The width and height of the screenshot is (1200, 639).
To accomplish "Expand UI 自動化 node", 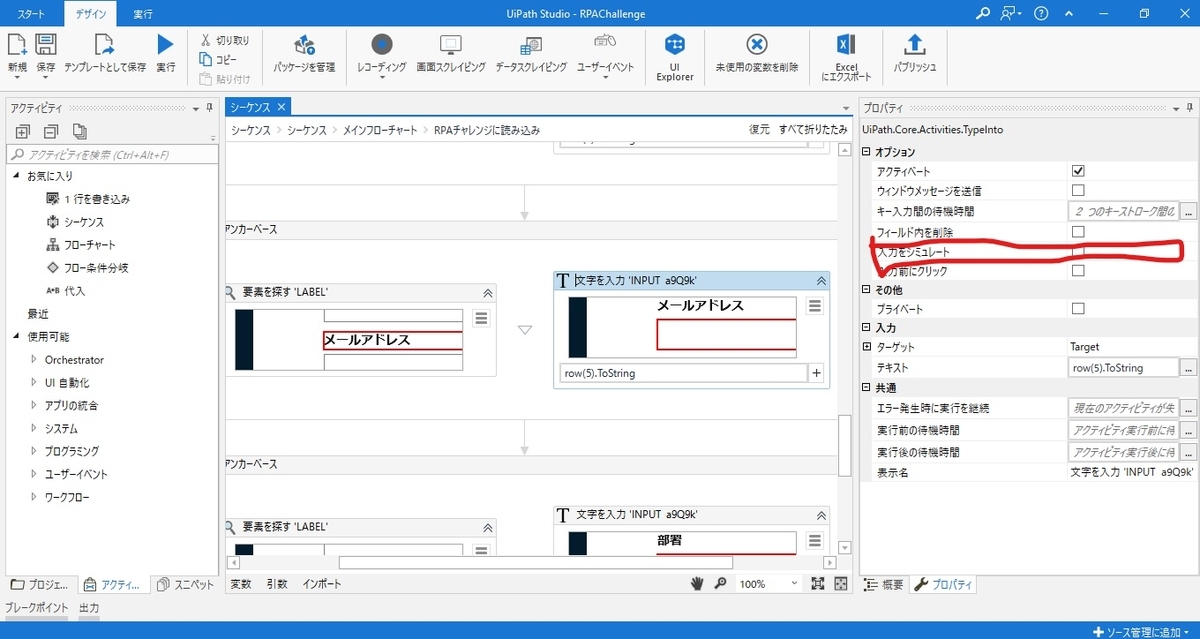I will pyautogui.click(x=33, y=382).
